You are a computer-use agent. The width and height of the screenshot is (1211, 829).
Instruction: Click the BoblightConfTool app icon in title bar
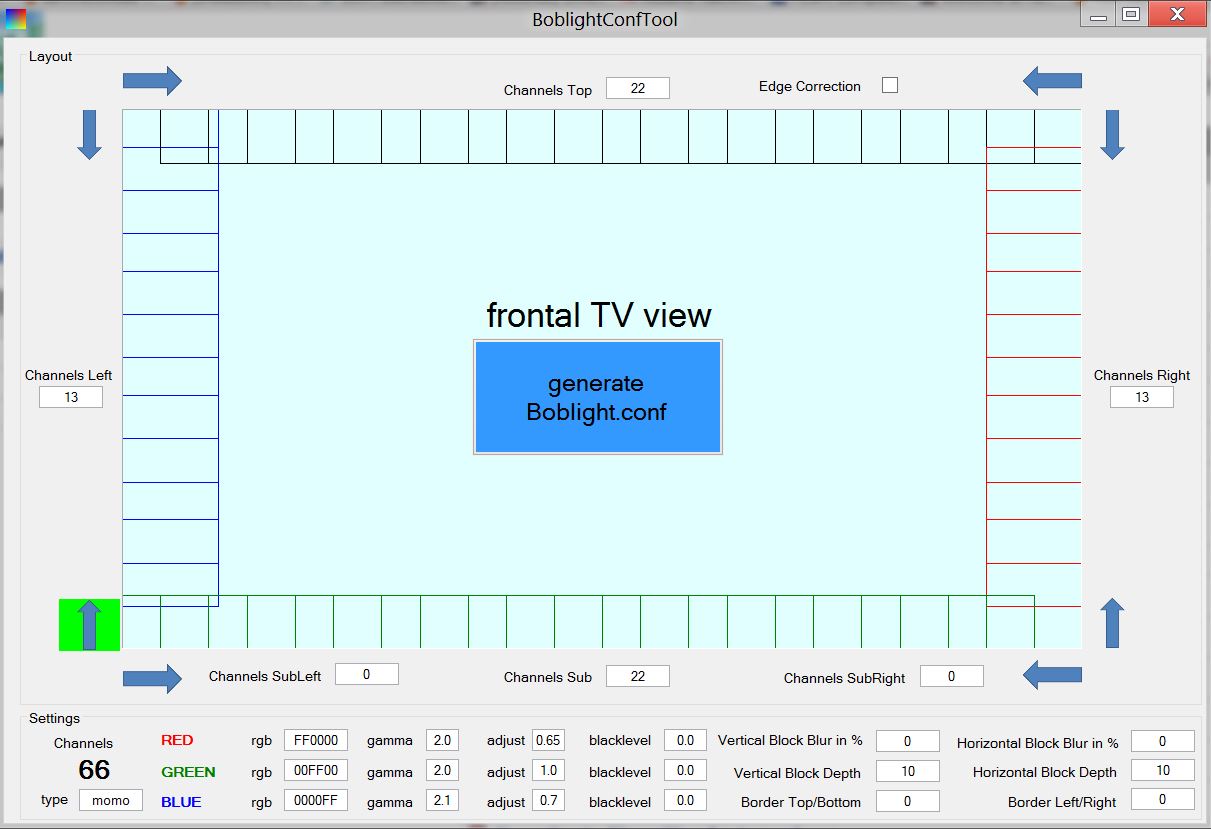coord(17,18)
